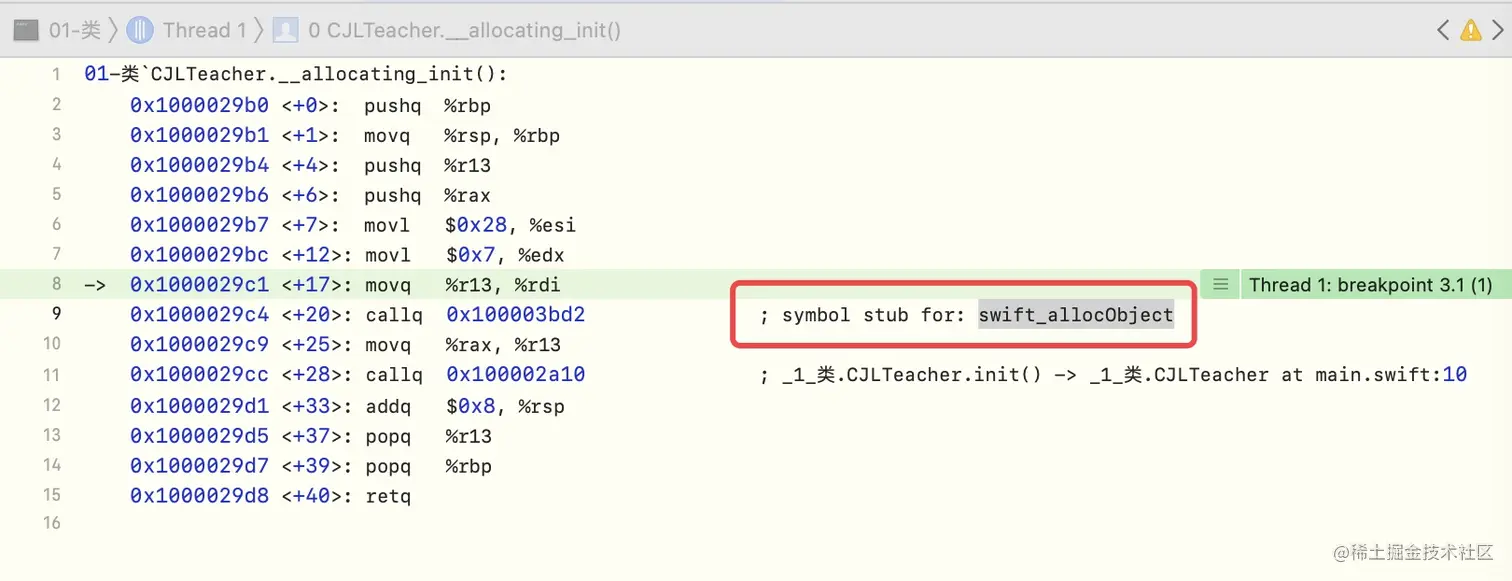Click the Thread 1 icon in breadcrumb

[140, 30]
